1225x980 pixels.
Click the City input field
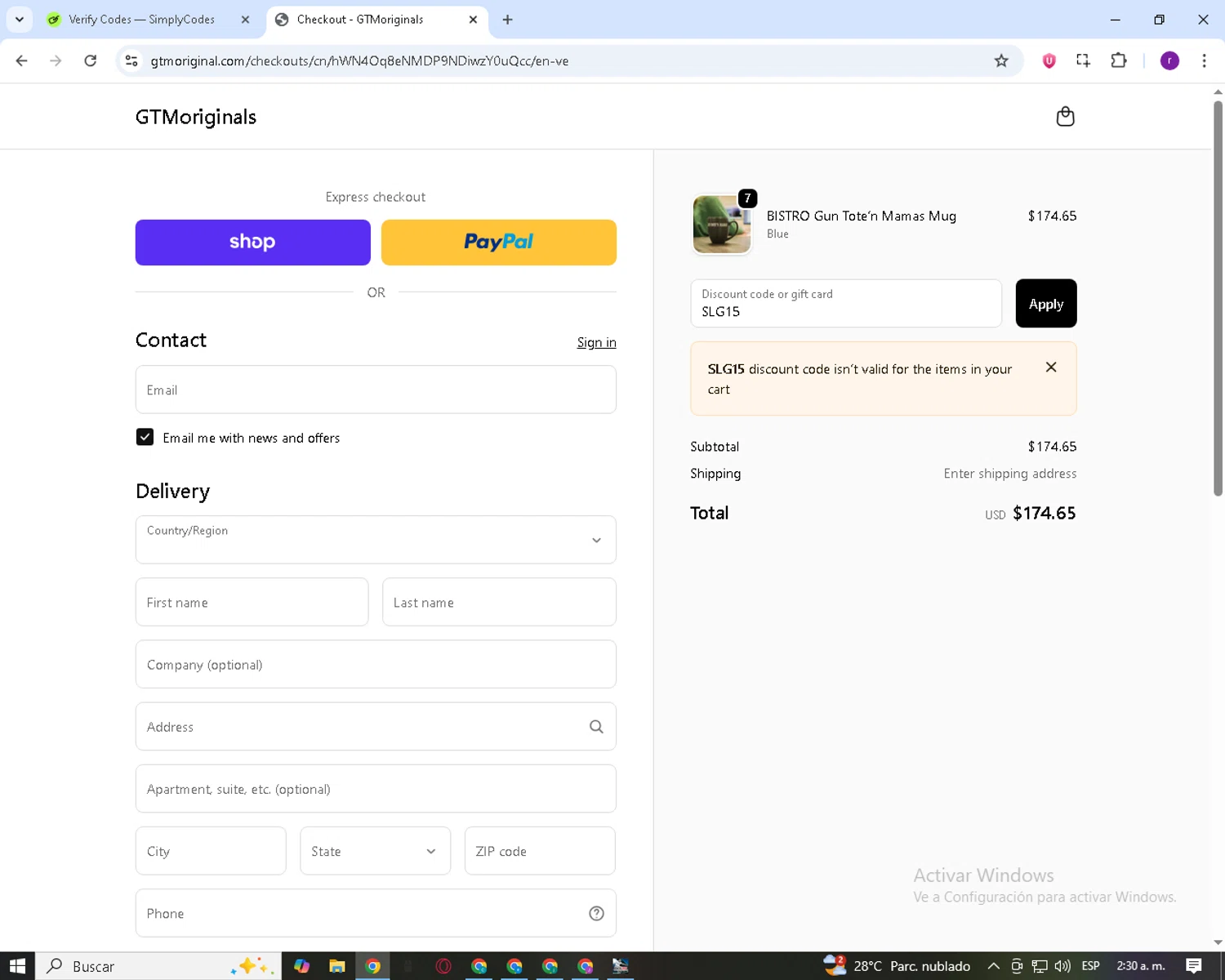tap(211, 851)
